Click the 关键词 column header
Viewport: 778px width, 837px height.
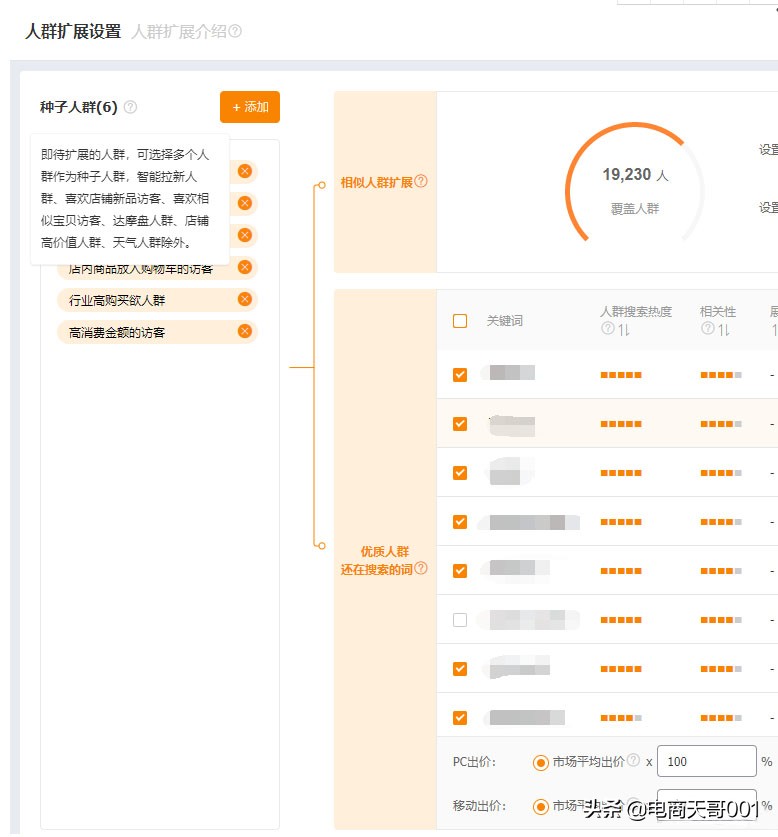(x=505, y=321)
